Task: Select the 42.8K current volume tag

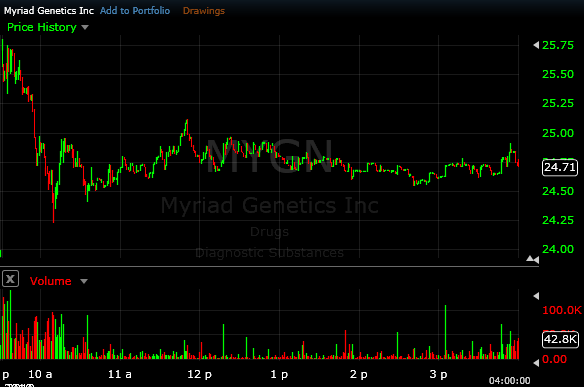Action: [560, 339]
